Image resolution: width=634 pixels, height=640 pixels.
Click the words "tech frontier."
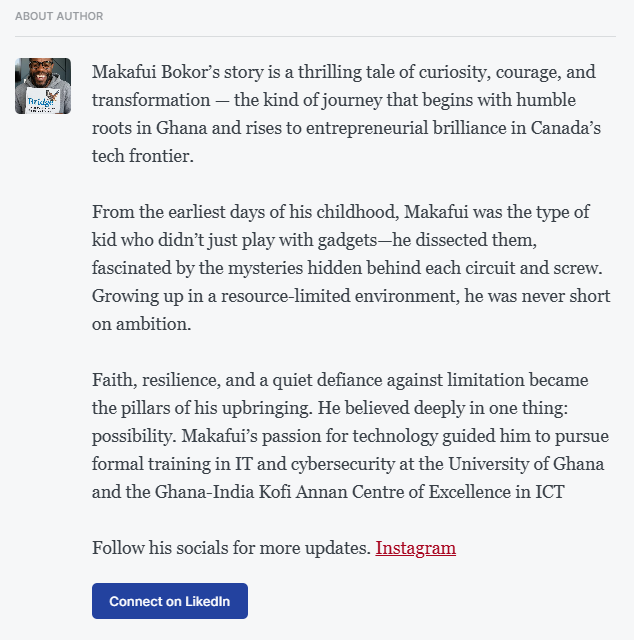pos(143,157)
